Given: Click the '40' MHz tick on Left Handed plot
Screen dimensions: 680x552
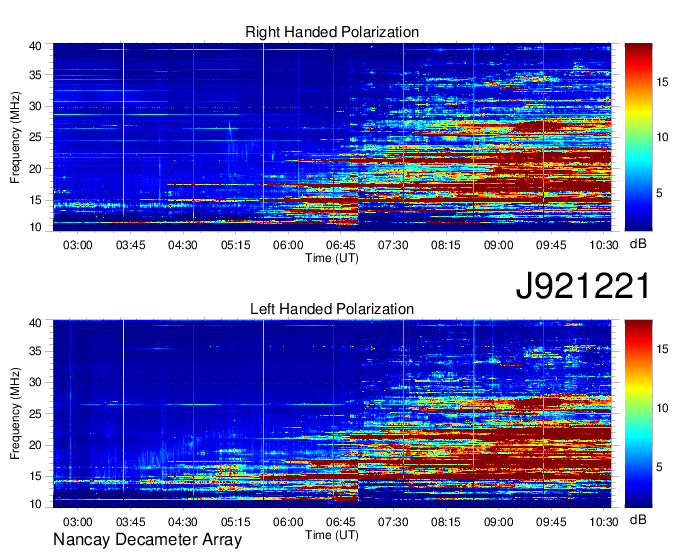Looking at the screenshot, I should [36, 323].
